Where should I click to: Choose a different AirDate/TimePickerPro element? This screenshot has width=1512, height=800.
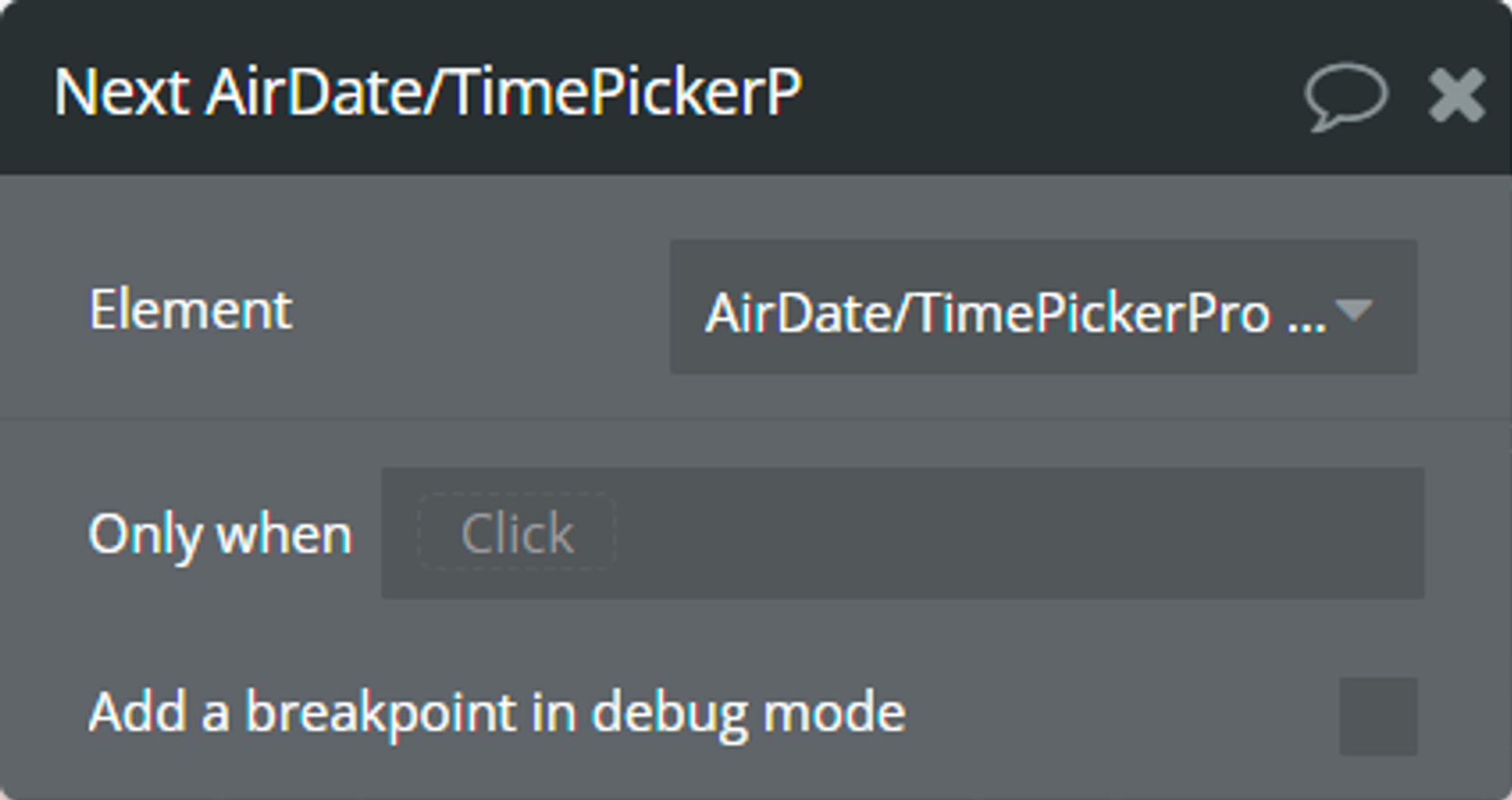click(x=1043, y=307)
